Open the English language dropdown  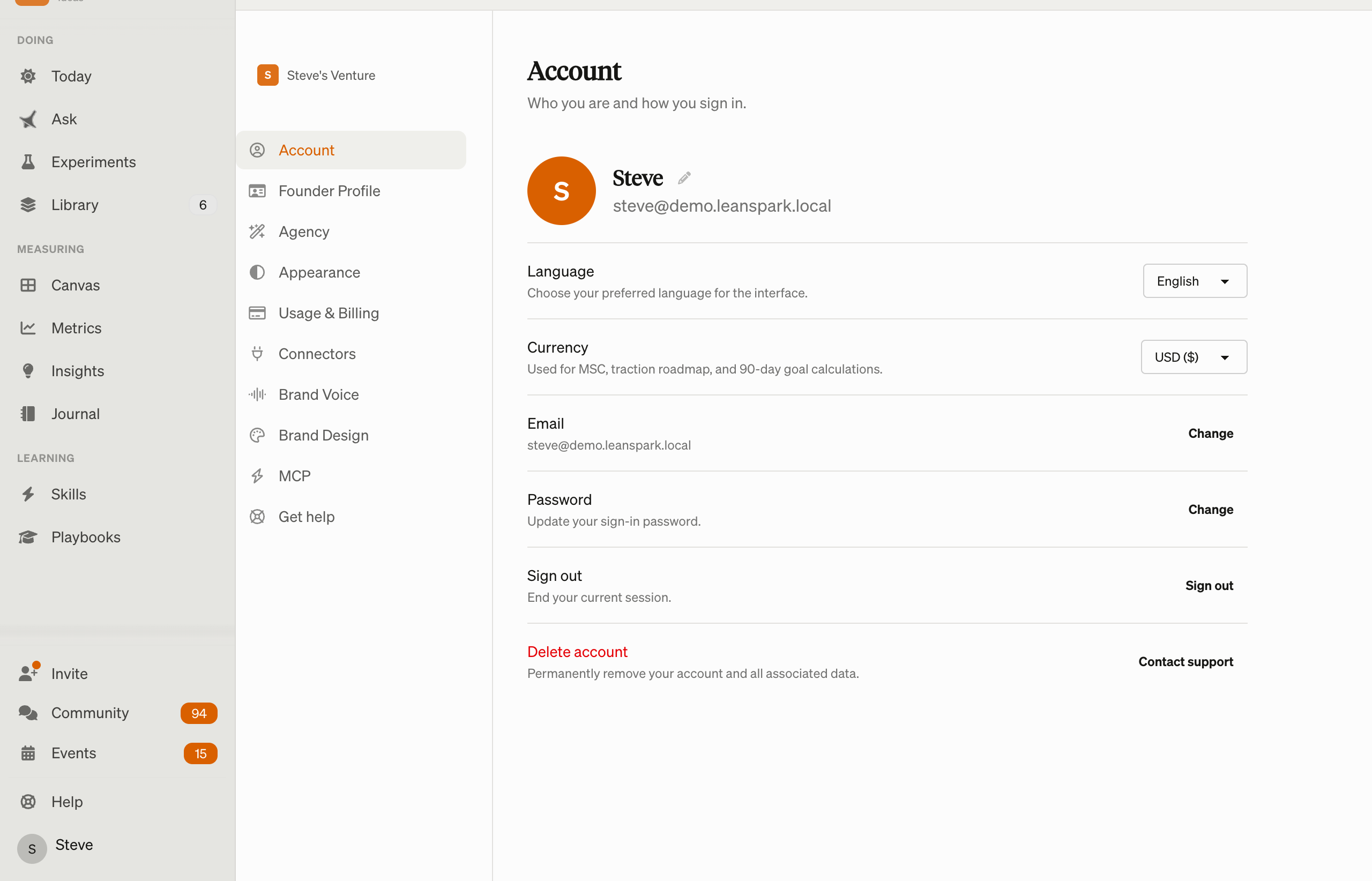[1195, 281]
